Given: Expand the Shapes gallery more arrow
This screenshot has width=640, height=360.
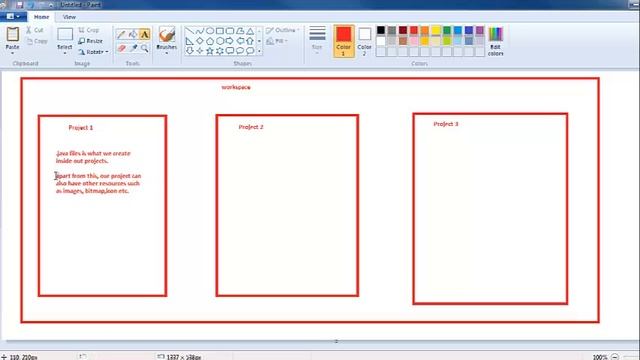Looking at the screenshot, I should click(259, 51).
